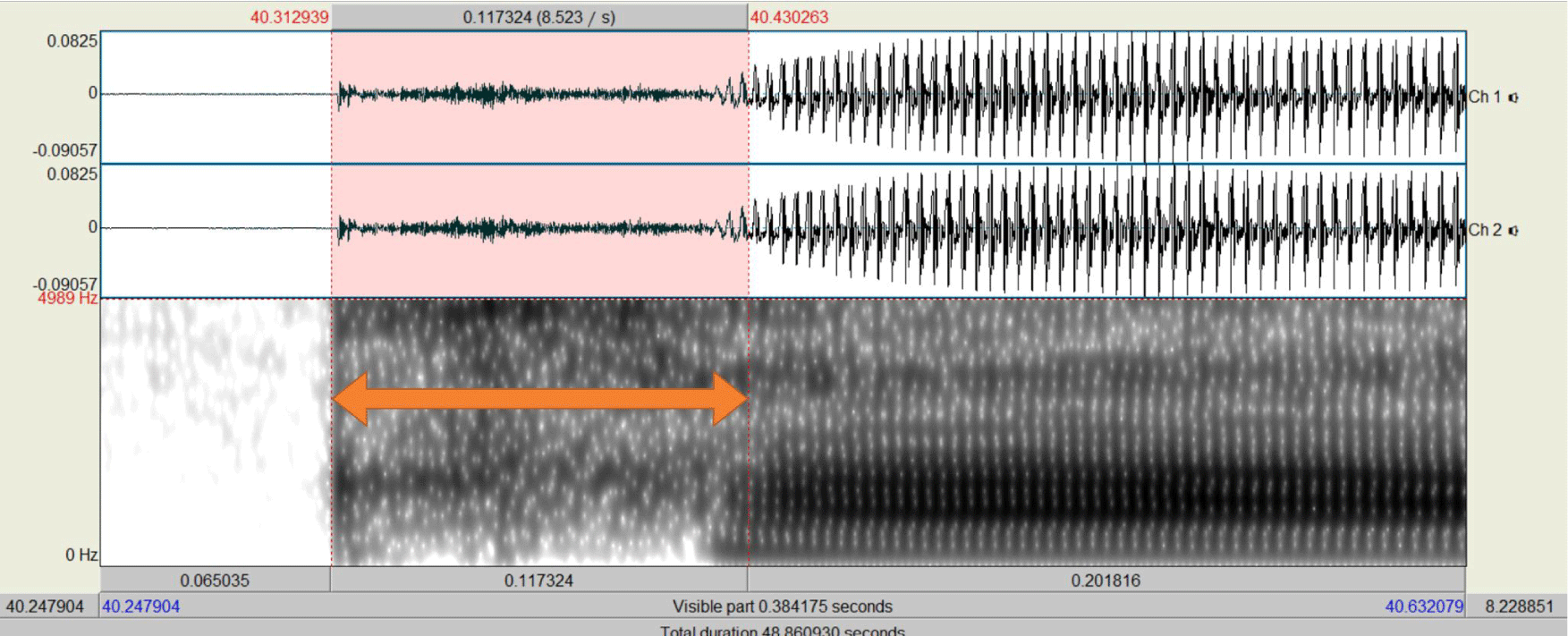Click the 0 Hz spectrogram label
1568x636 pixels.
(x=81, y=555)
